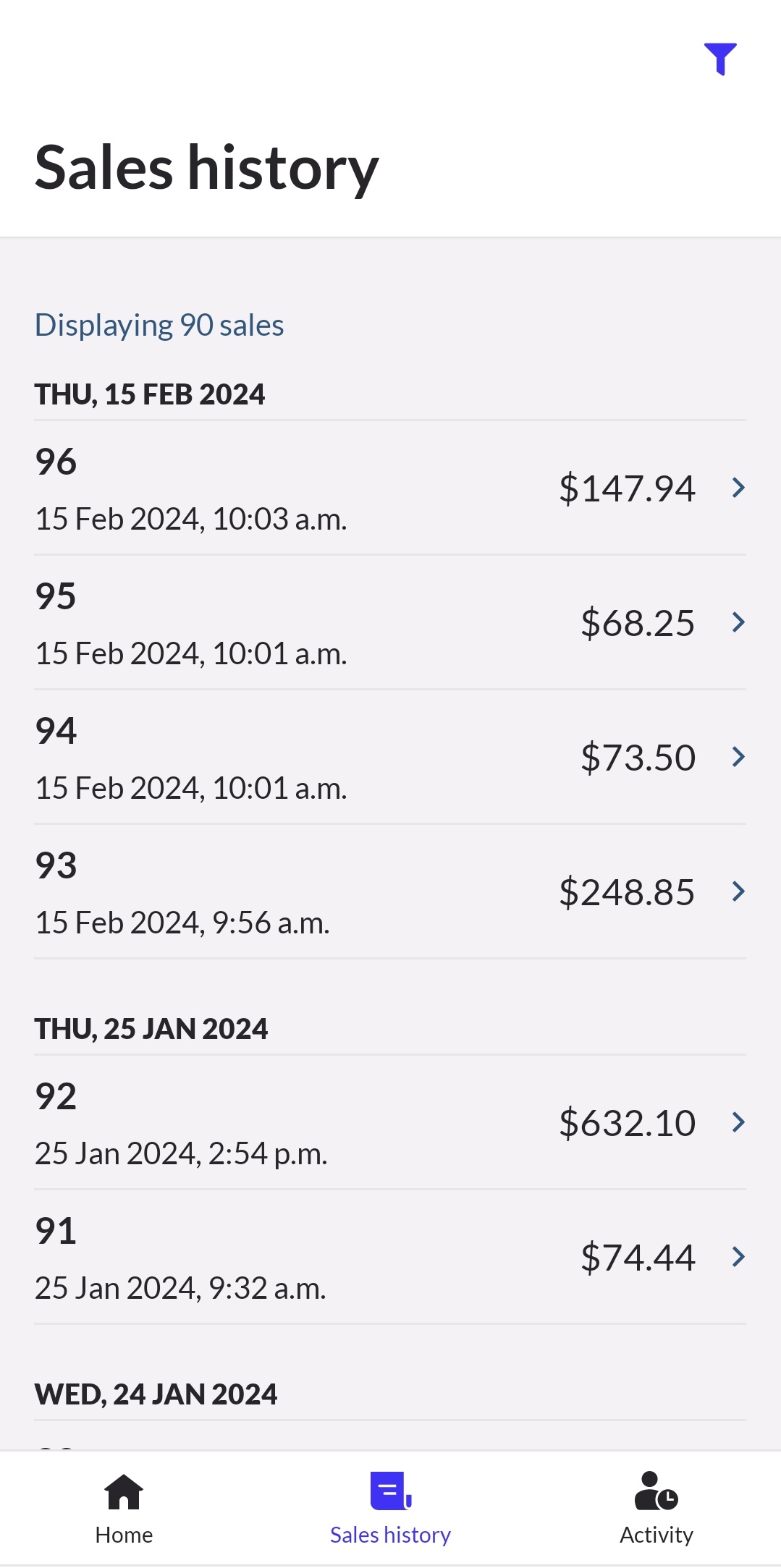The height and width of the screenshot is (1568, 781).
Task: Click chevron next to $74.44
Action: tap(738, 1257)
